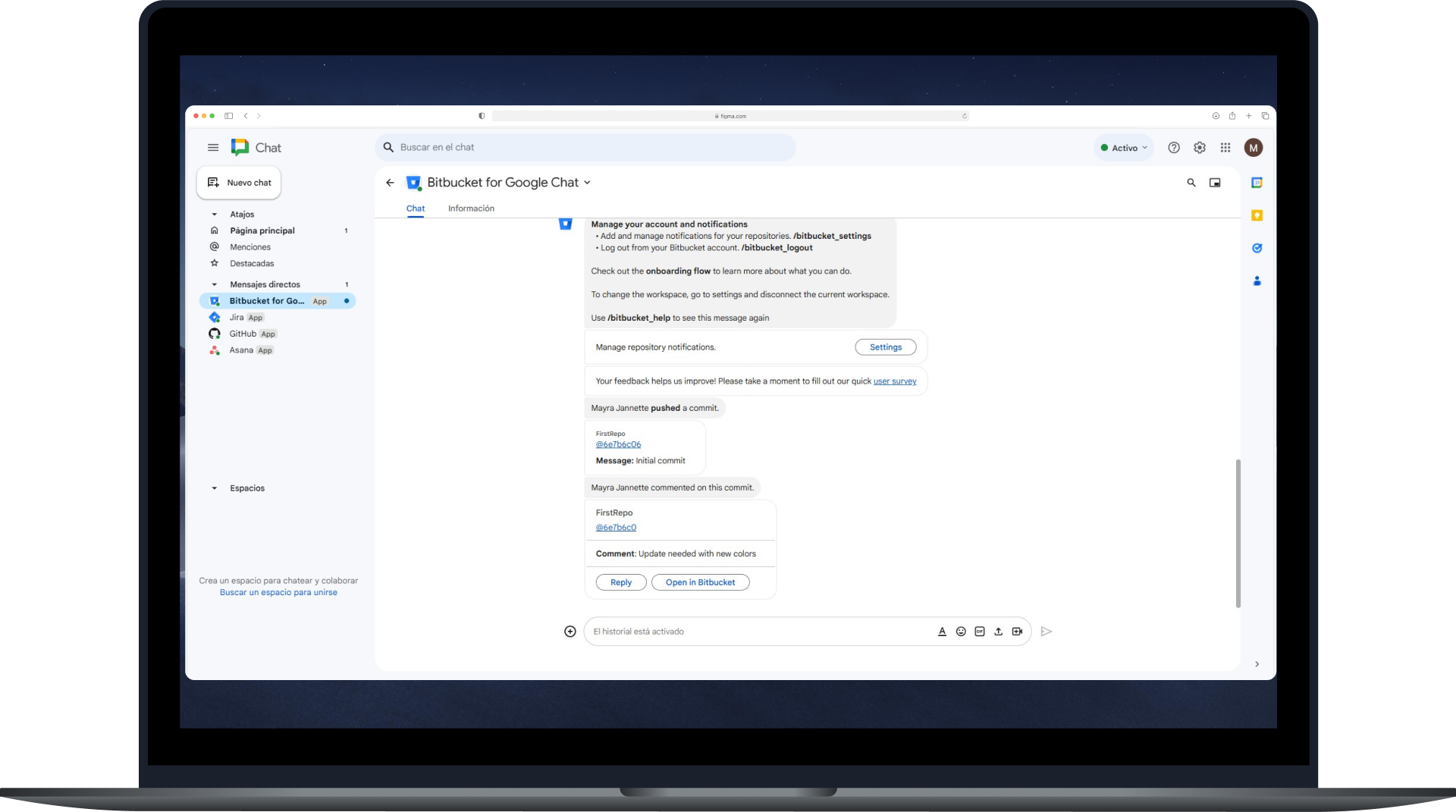Screen dimensions: 1456x812
Task: Open the settings gear icon
Action: pos(1200,148)
